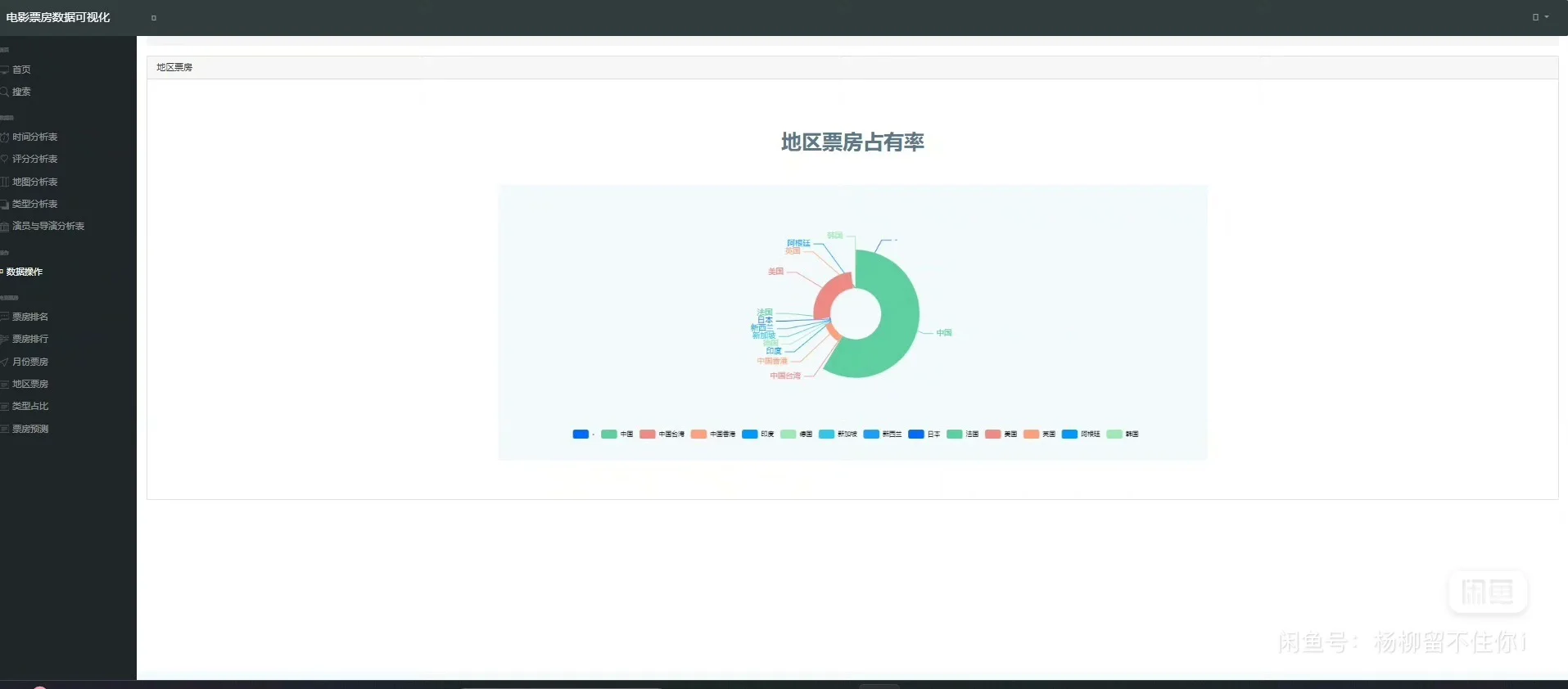Image resolution: width=1568 pixels, height=689 pixels.
Task: Click the 韩国 label above the pie
Action: 834,235
